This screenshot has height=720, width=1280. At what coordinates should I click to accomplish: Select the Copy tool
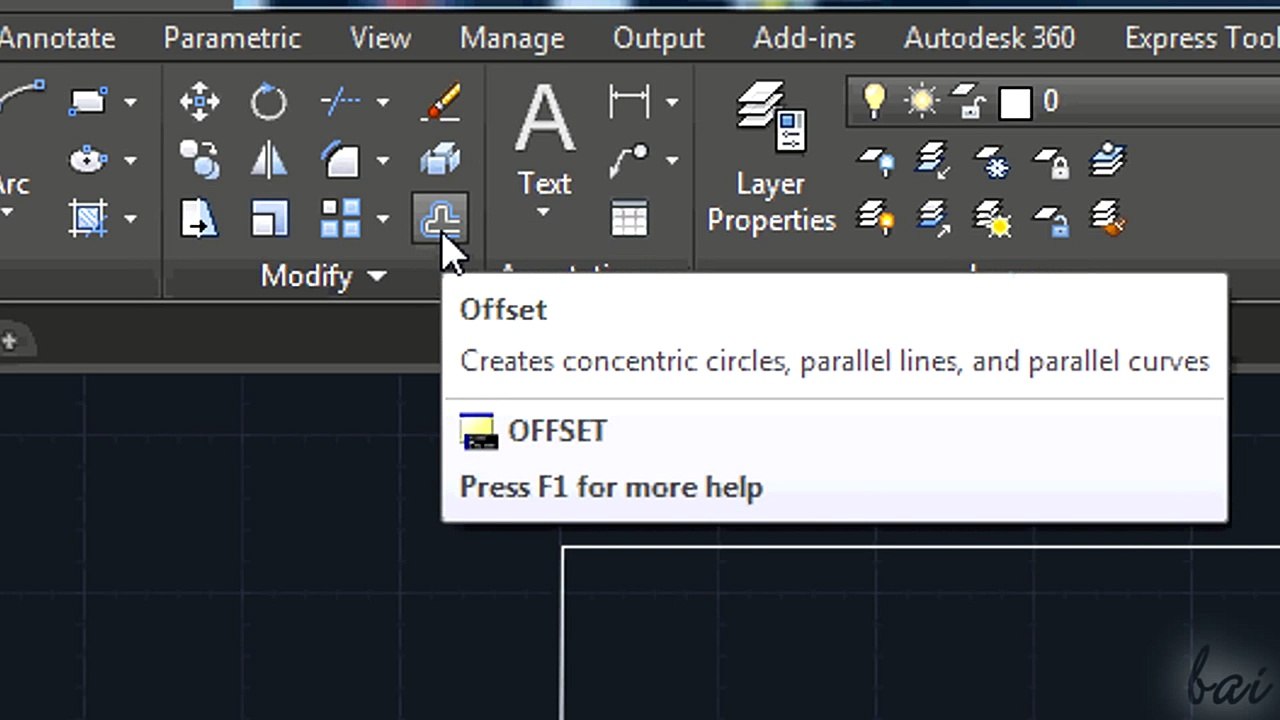coord(200,160)
